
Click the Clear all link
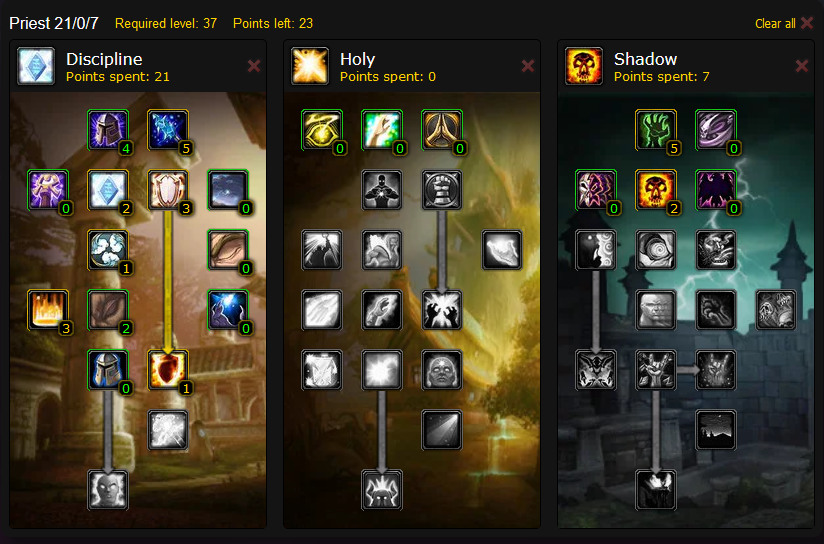tap(784, 24)
